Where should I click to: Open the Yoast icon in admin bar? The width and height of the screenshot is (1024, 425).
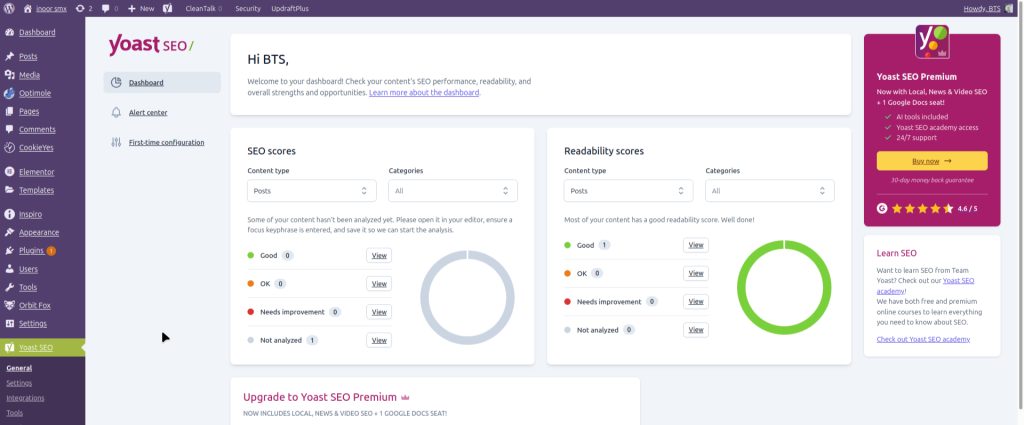(x=167, y=8)
